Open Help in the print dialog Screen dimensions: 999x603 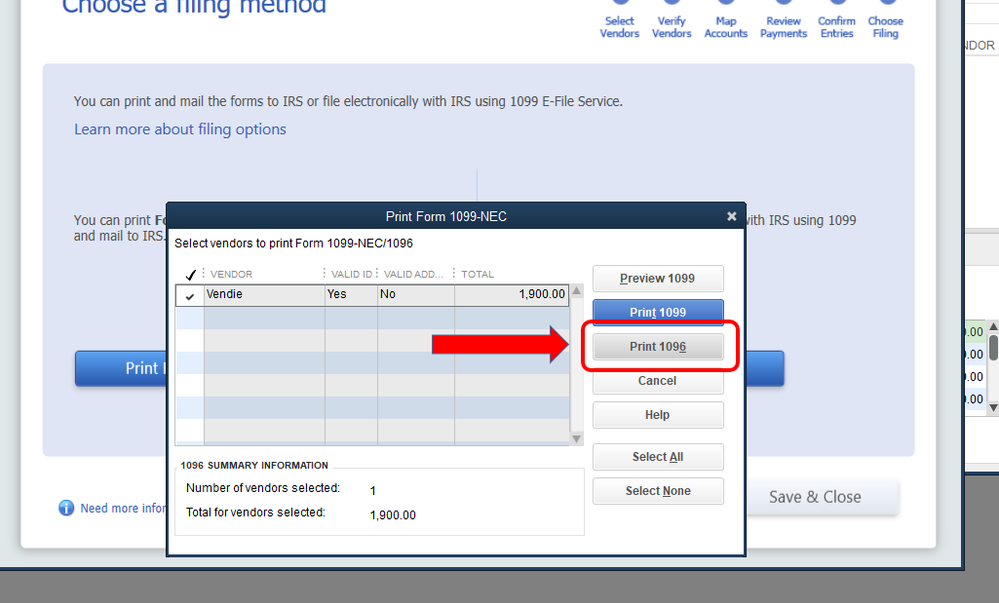[658, 415]
